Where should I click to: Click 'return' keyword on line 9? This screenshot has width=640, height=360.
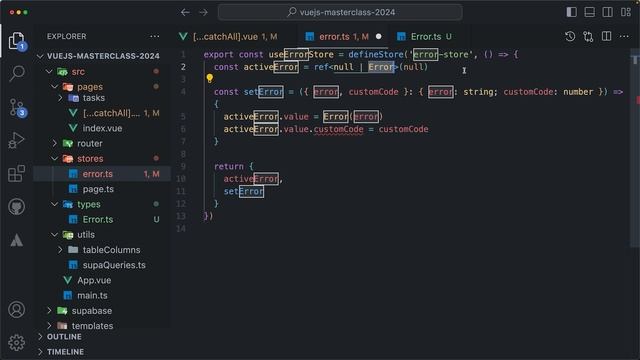click(229, 167)
